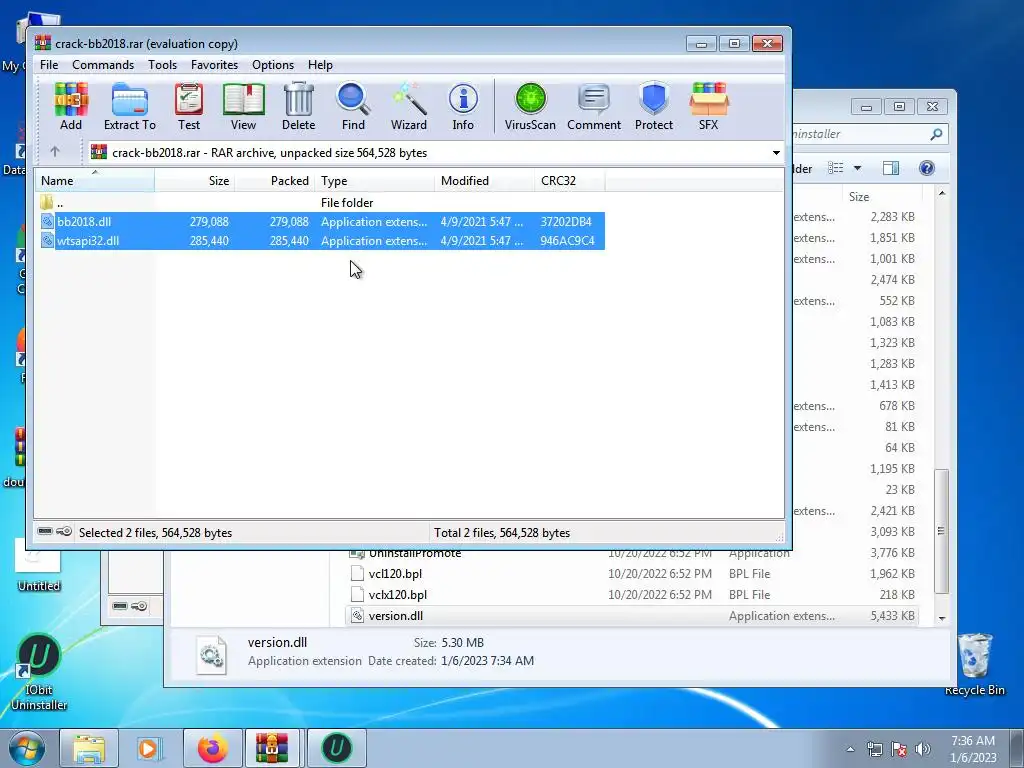Image resolution: width=1024 pixels, height=768 pixels.
Task: Open the Recycle Bin desktop icon
Action: pyautogui.click(x=974, y=664)
